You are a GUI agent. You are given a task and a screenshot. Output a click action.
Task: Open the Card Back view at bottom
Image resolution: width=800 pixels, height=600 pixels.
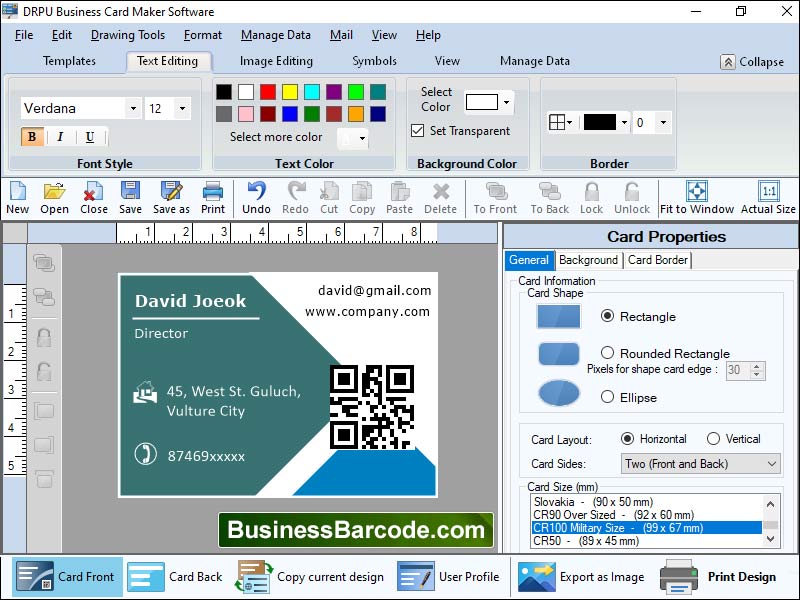175,577
